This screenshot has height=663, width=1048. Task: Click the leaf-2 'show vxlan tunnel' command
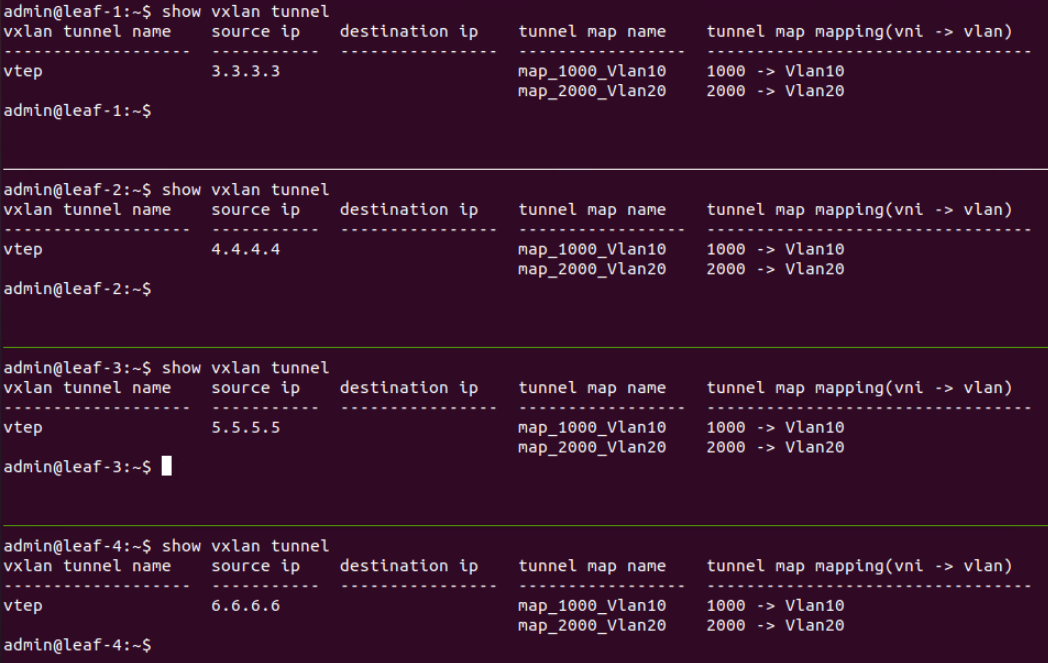[x=245, y=190]
